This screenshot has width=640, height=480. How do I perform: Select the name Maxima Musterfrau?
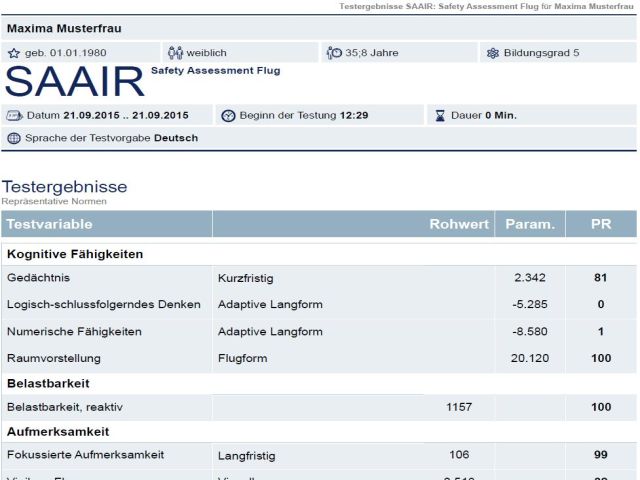coord(64,29)
